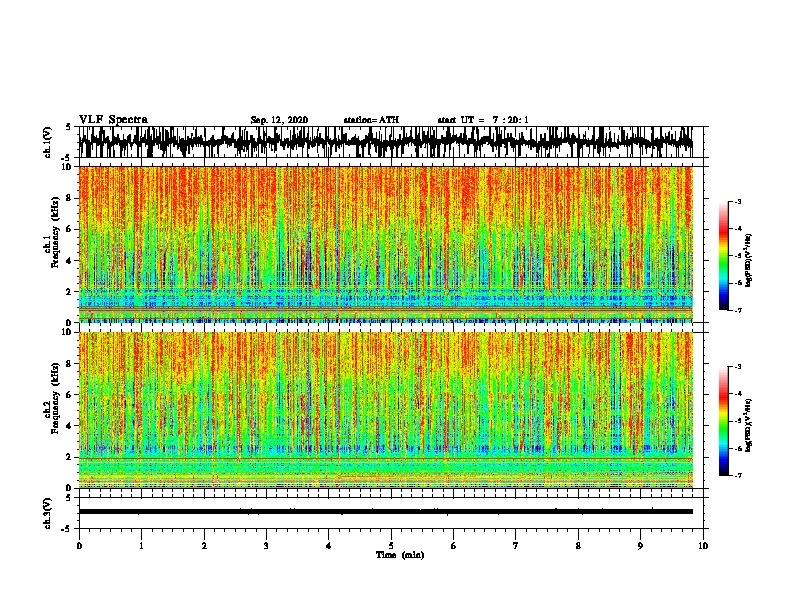The width and height of the screenshot is (792, 612).
Task: Click the ch.2 spectrogram color scale bar
Action: (724, 421)
